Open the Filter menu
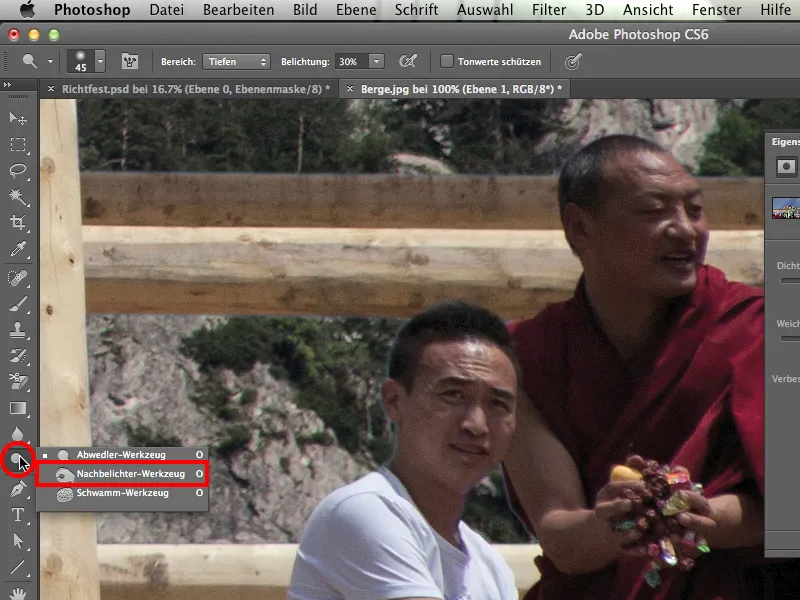Screen dimensions: 800x600 tap(549, 10)
